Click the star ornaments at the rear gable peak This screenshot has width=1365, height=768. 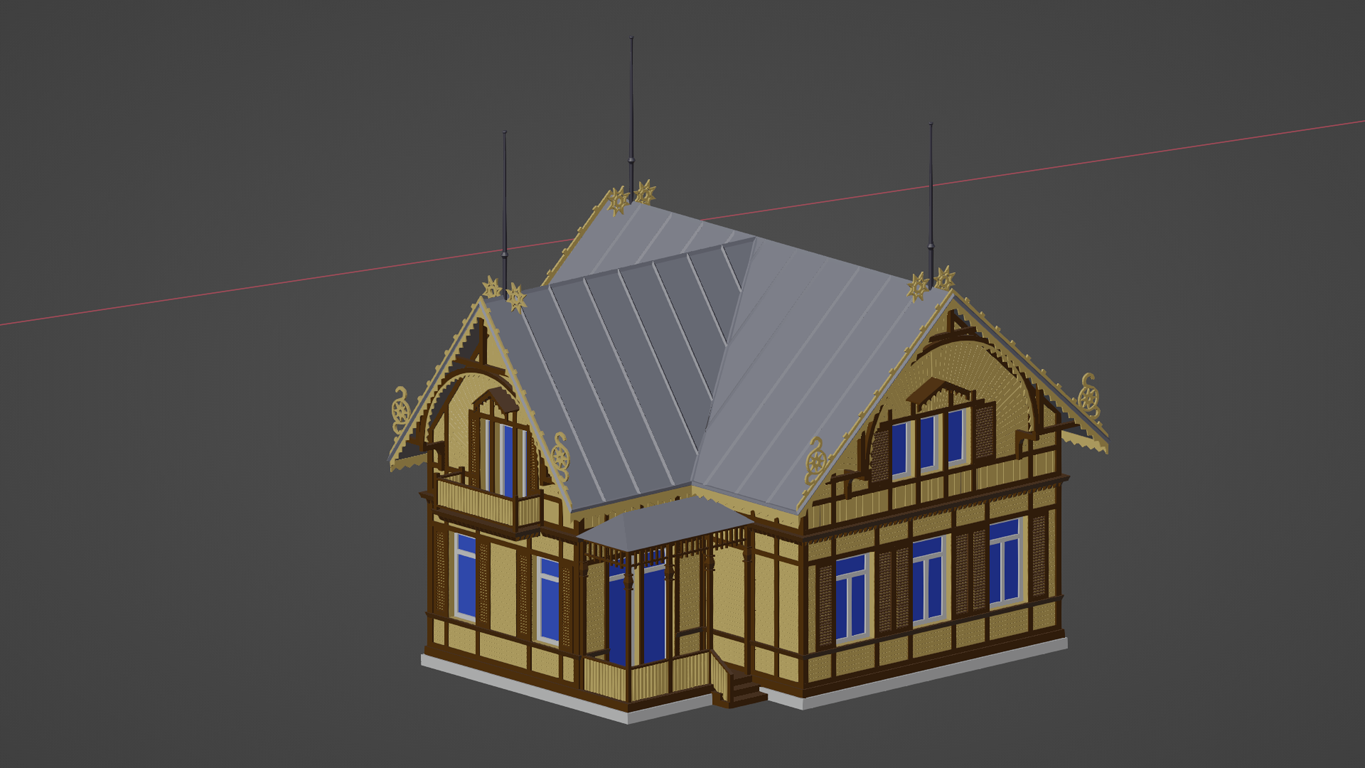631,196
